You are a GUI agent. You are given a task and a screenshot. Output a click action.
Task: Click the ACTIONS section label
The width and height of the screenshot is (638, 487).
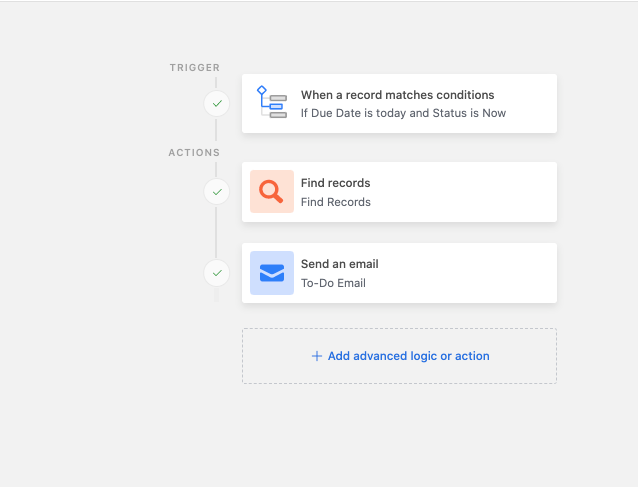point(194,153)
